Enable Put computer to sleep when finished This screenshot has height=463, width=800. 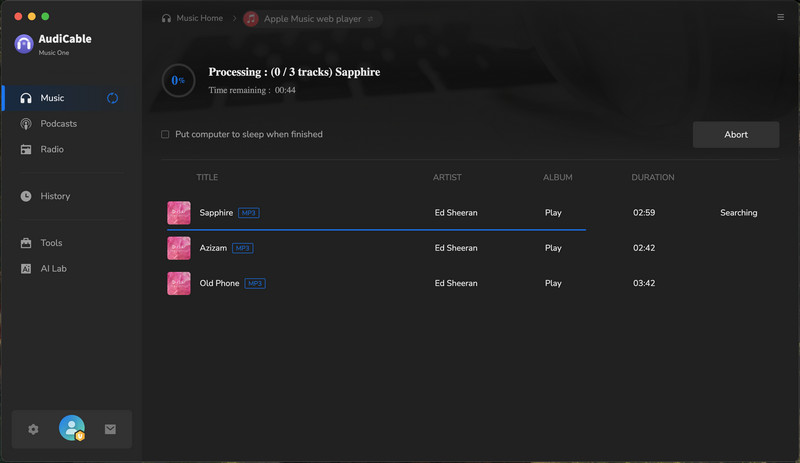click(165, 134)
